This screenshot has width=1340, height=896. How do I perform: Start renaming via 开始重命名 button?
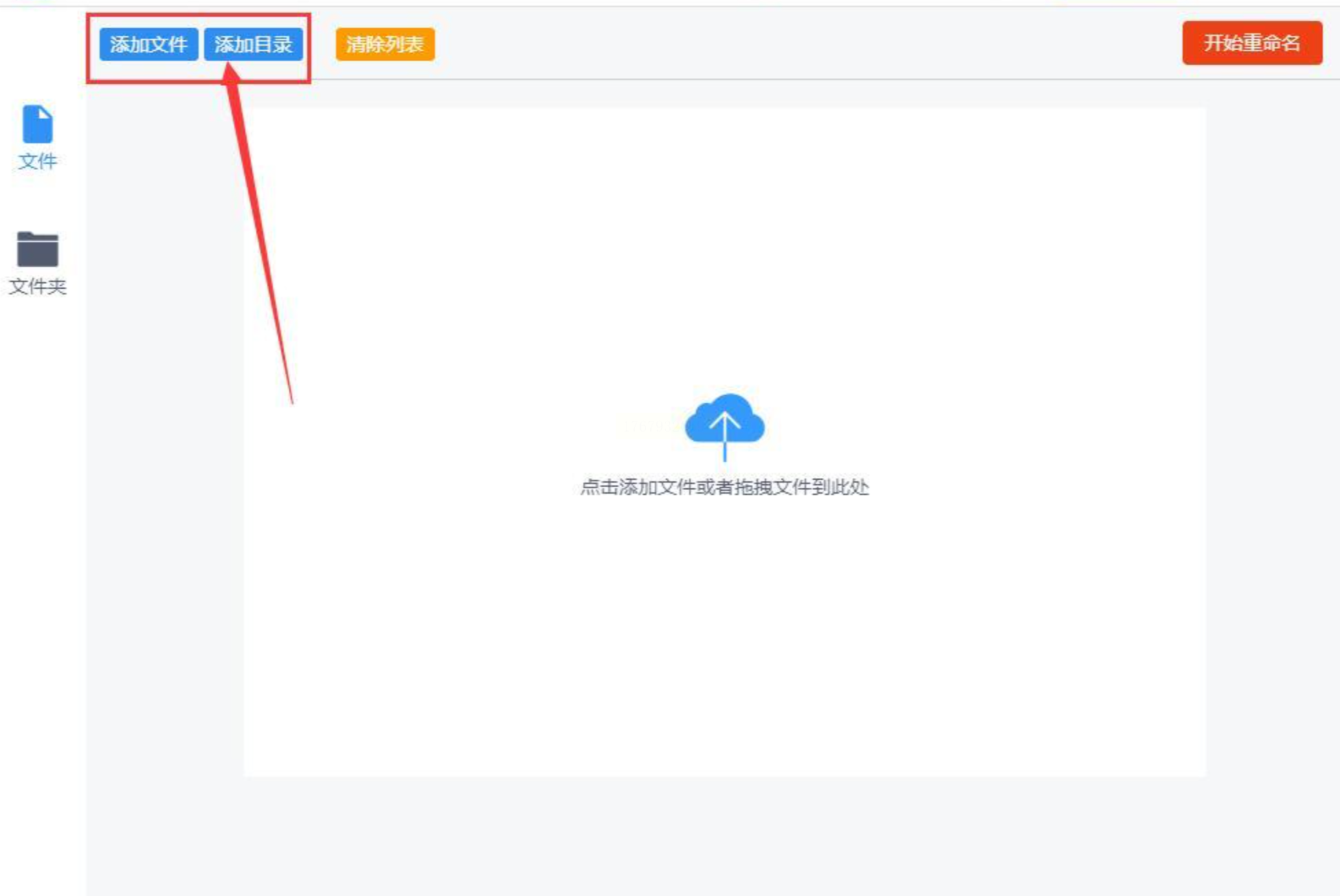[1251, 43]
